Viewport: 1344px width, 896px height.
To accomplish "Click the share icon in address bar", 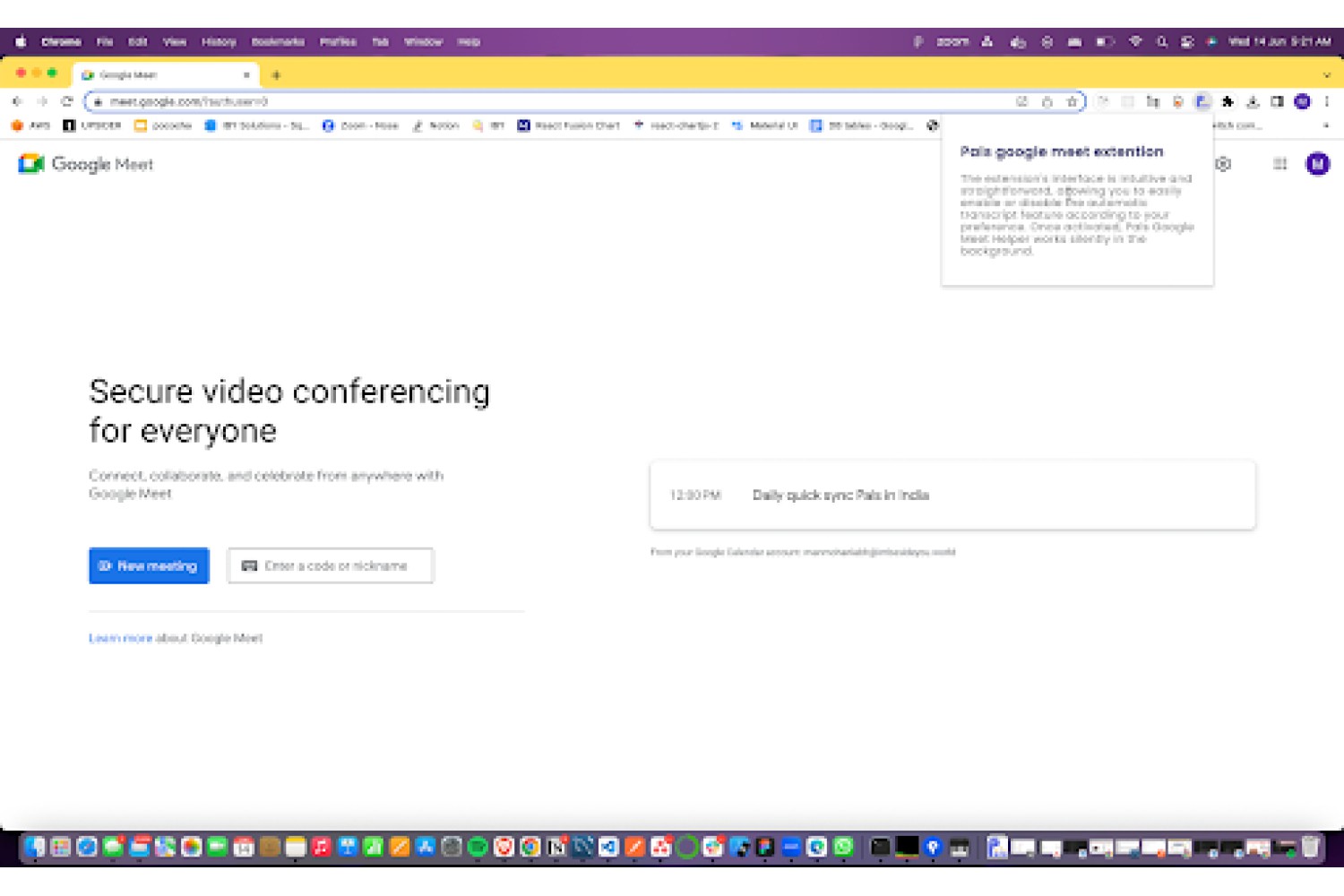I will point(1047,101).
